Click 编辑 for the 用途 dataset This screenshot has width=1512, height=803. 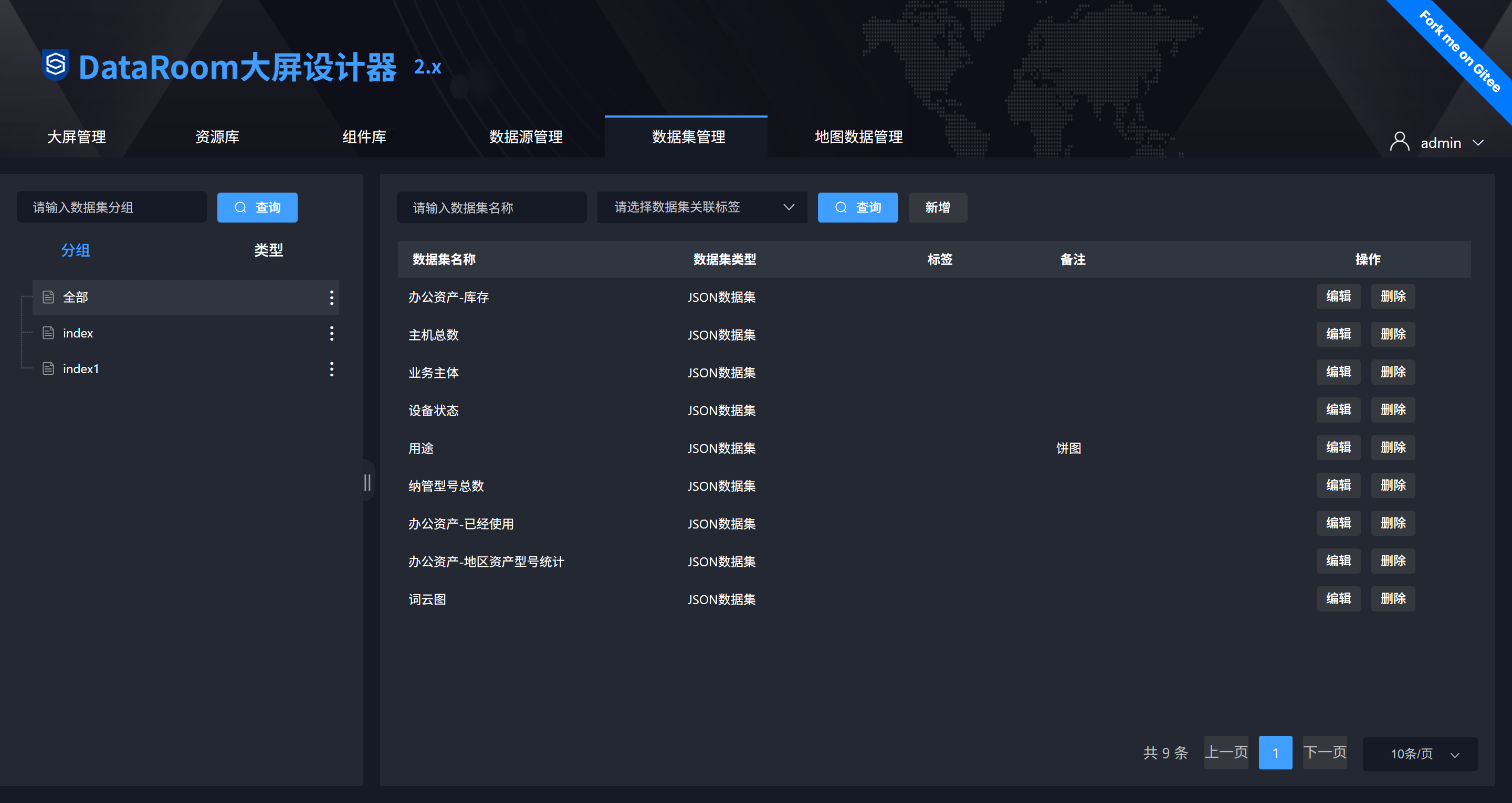click(1338, 448)
